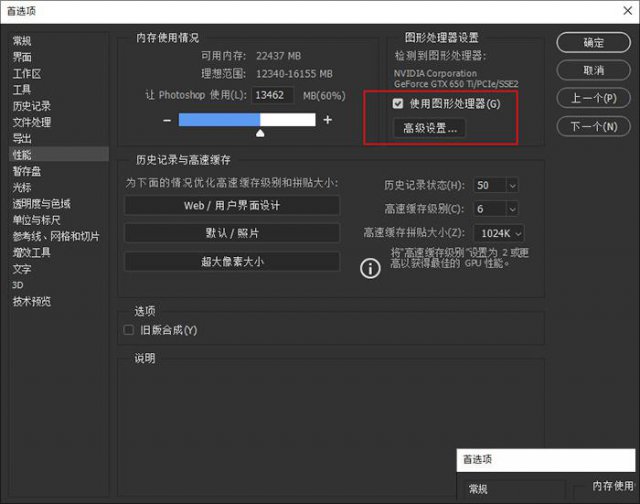Click the memory usage slider bar
This screenshot has height=504, width=640.
(247, 120)
